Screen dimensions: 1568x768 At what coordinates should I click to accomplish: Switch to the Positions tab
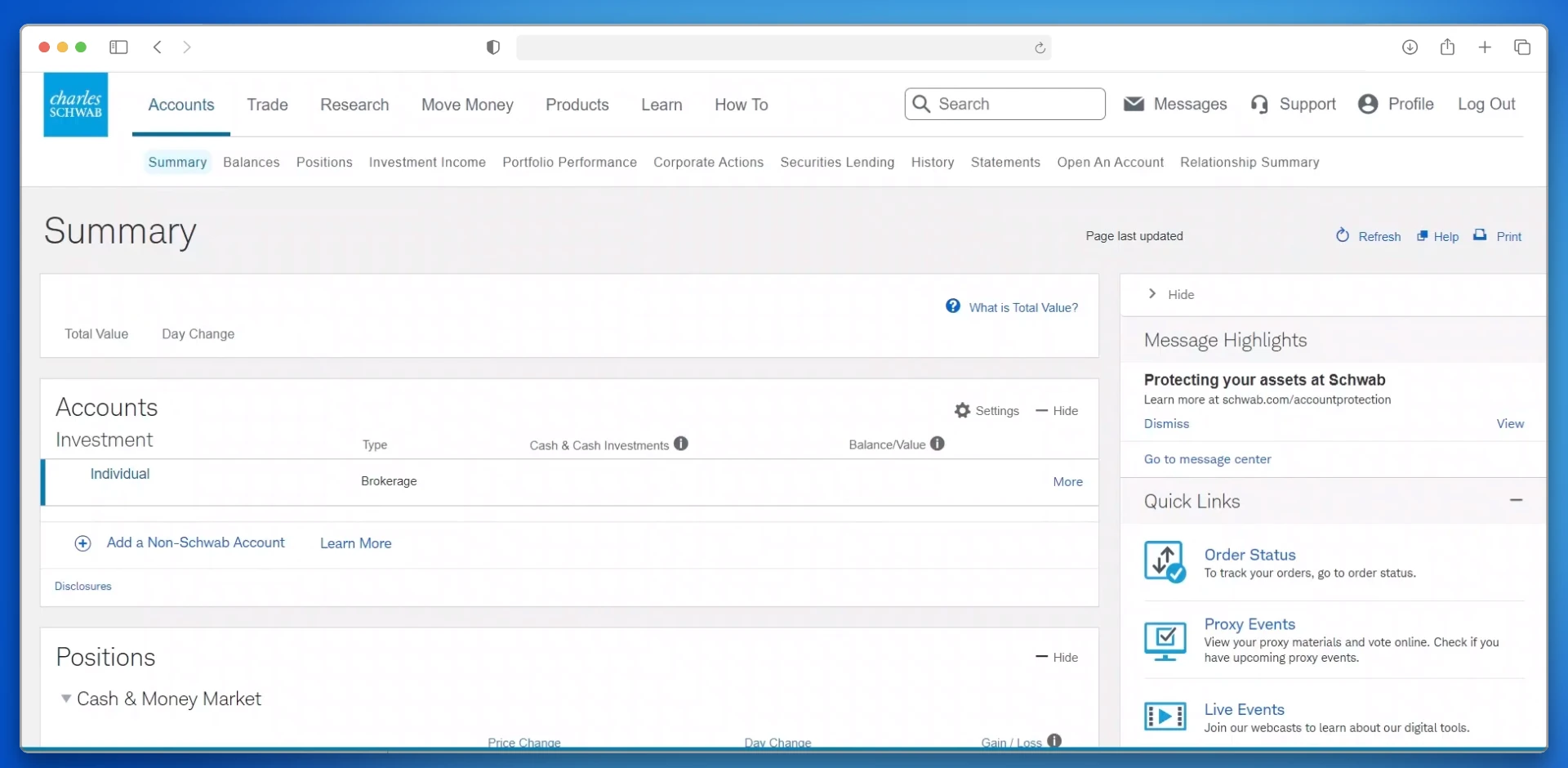(x=324, y=163)
